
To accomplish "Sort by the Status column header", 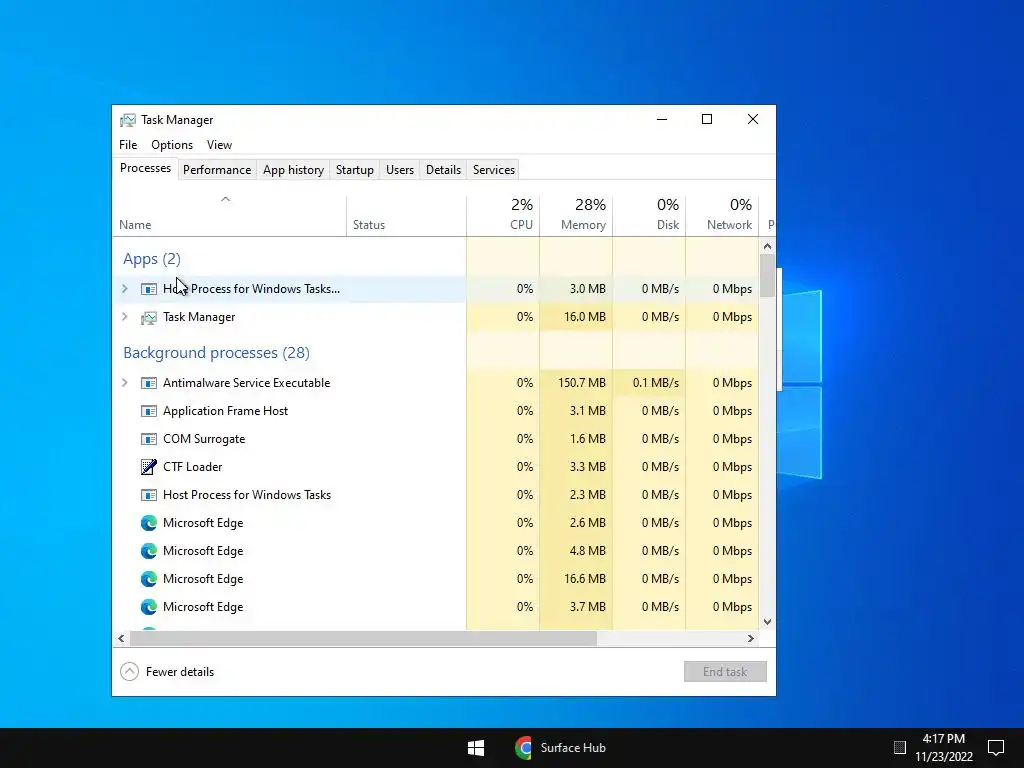I will point(406,216).
